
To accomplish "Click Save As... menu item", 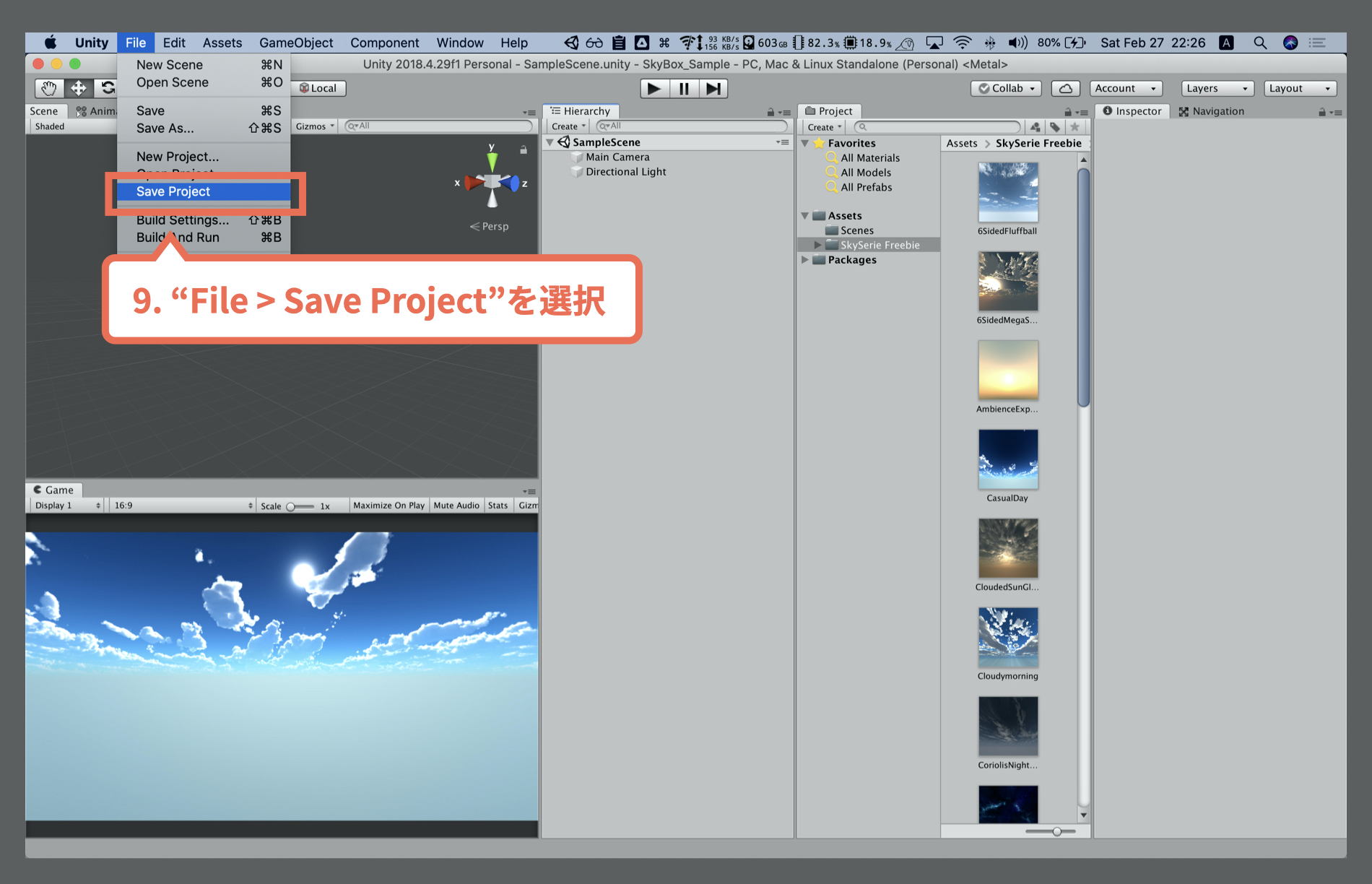I will pos(204,129).
